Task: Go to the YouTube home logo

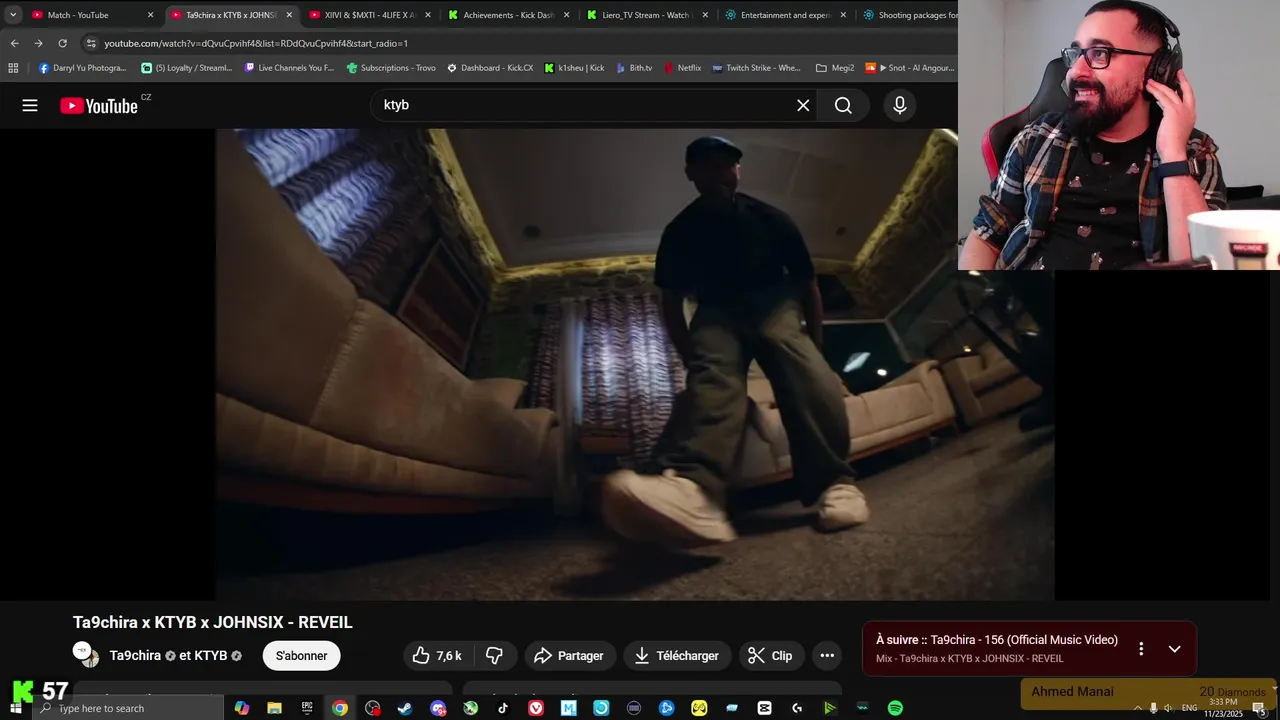Action: (99, 106)
